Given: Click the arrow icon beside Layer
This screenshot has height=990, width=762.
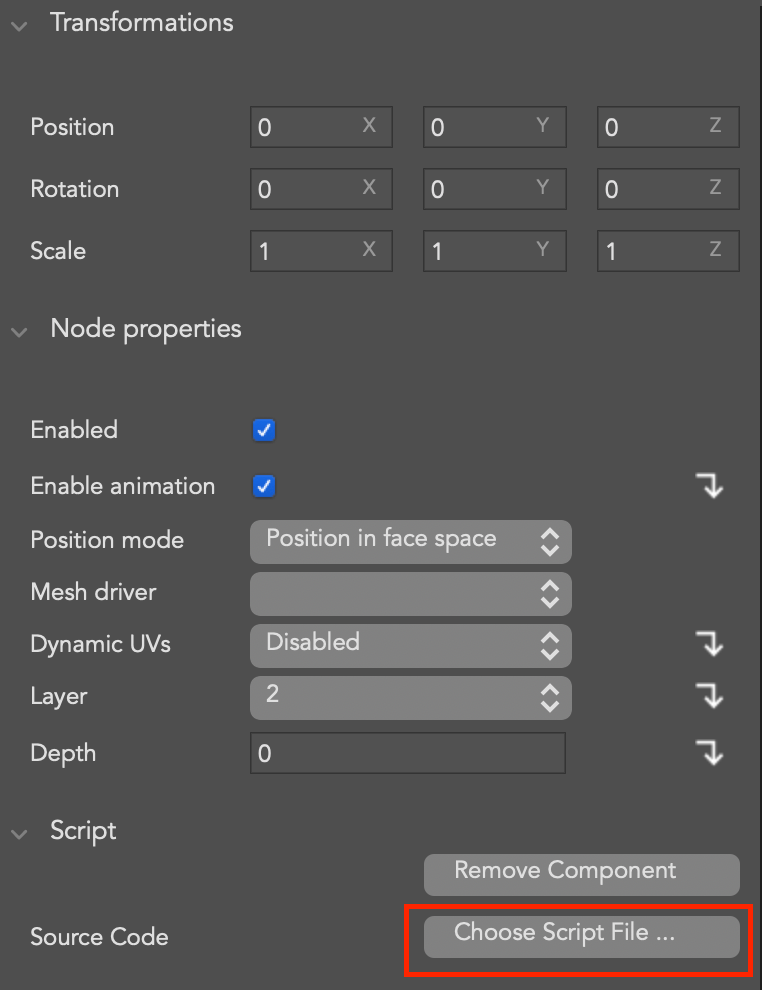Looking at the screenshot, I should coord(710,697).
